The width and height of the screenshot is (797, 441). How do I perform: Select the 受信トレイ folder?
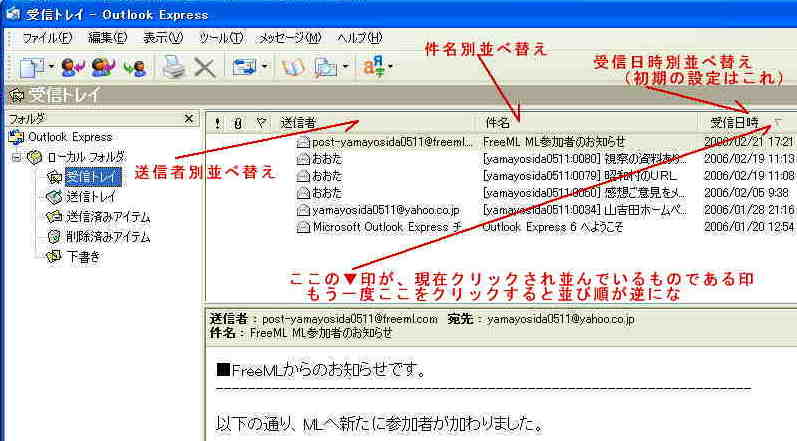[x=93, y=177]
